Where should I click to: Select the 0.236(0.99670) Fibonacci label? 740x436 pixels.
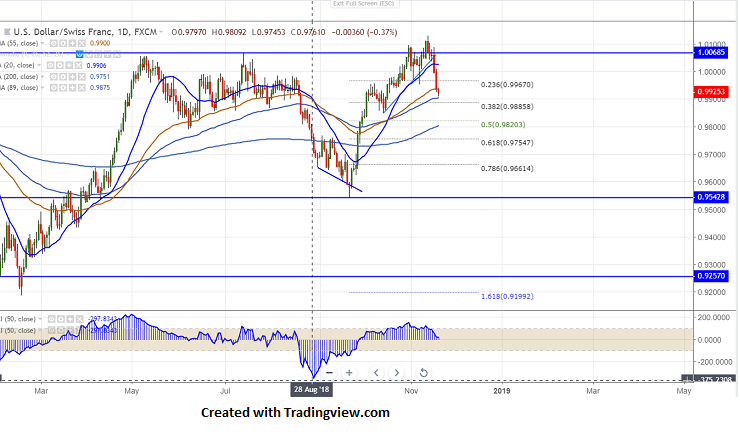pyautogui.click(x=507, y=85)
